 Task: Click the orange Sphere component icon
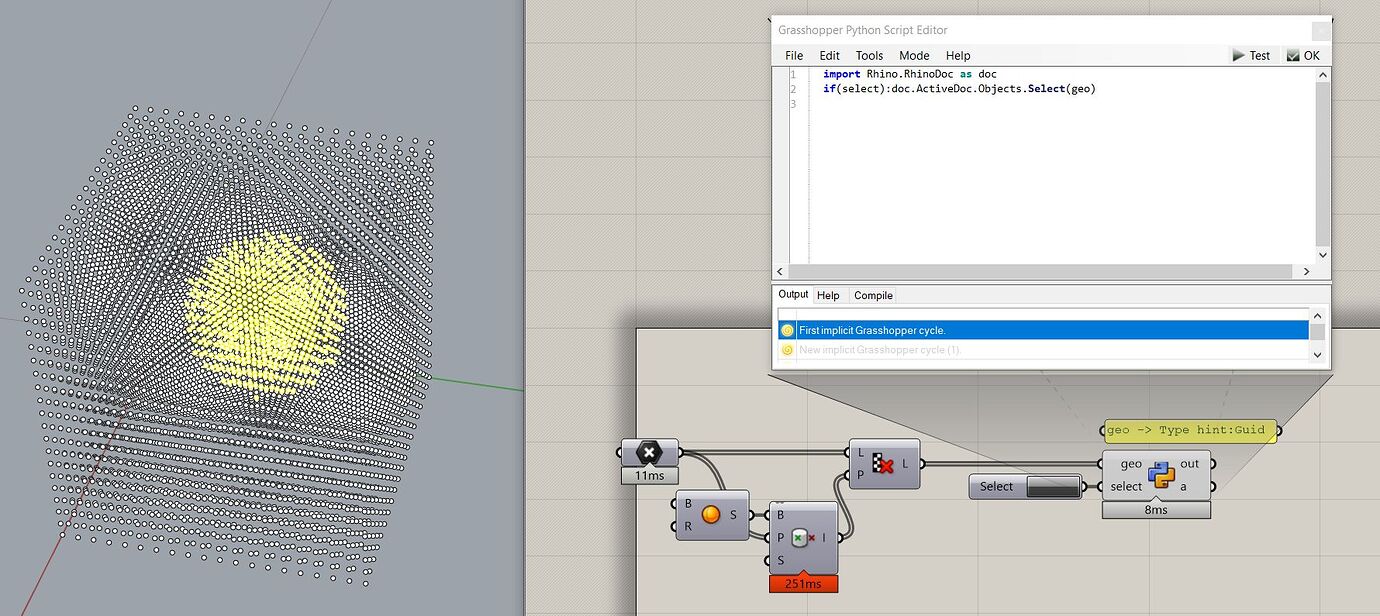711,514
